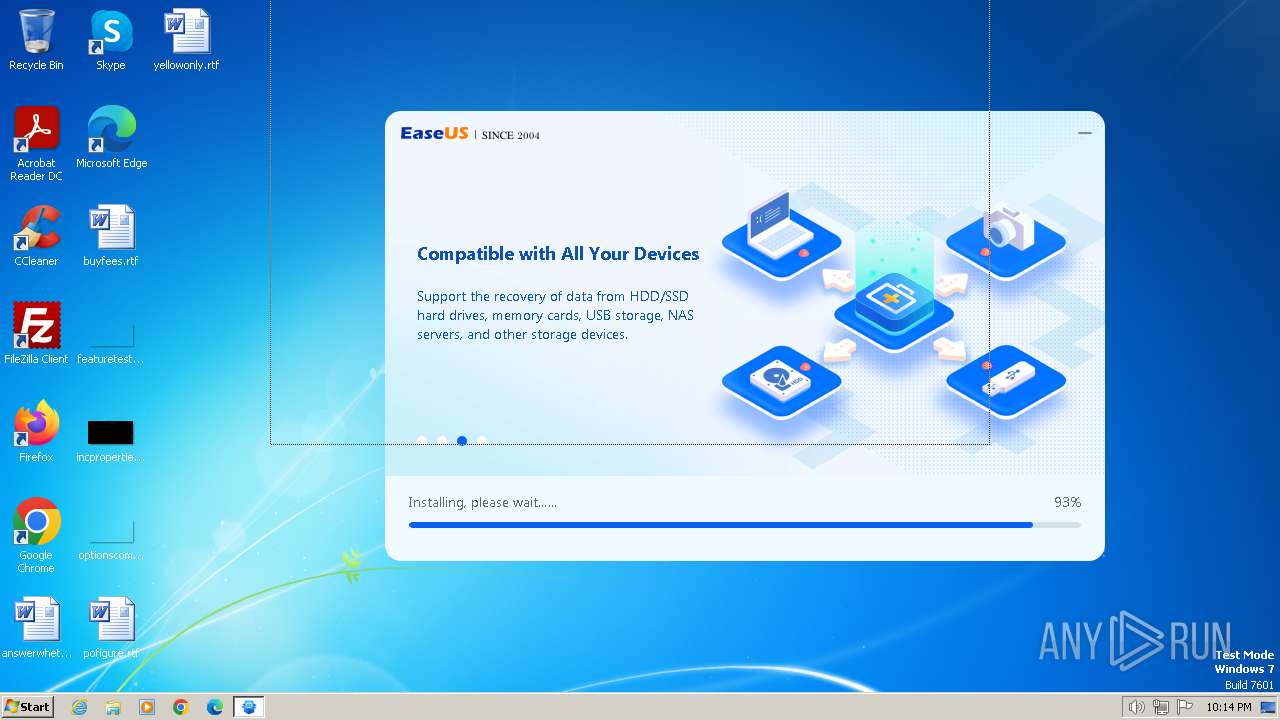Select the yellowonly.rtf document icon

(x=186, y=40)
